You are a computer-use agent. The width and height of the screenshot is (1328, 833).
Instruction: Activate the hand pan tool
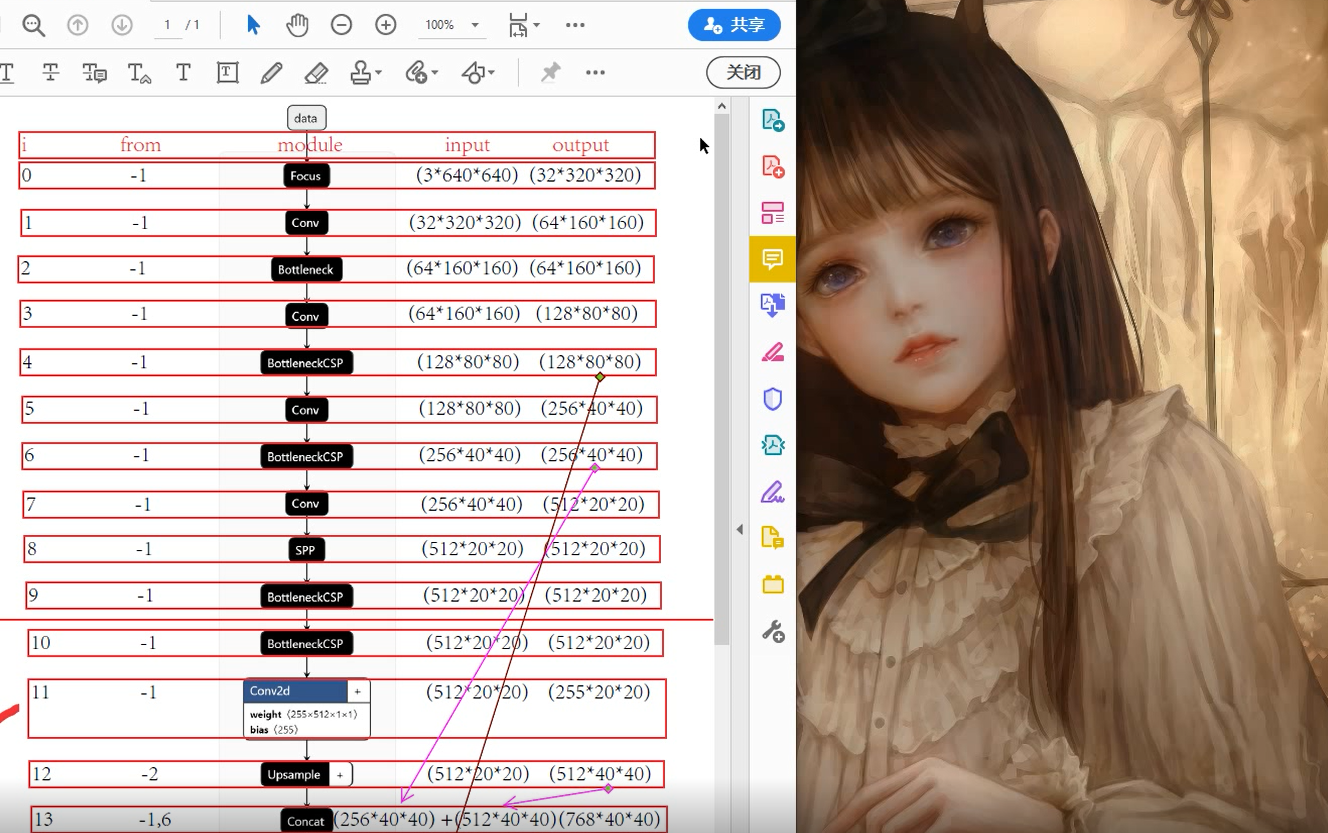(297, 25)
